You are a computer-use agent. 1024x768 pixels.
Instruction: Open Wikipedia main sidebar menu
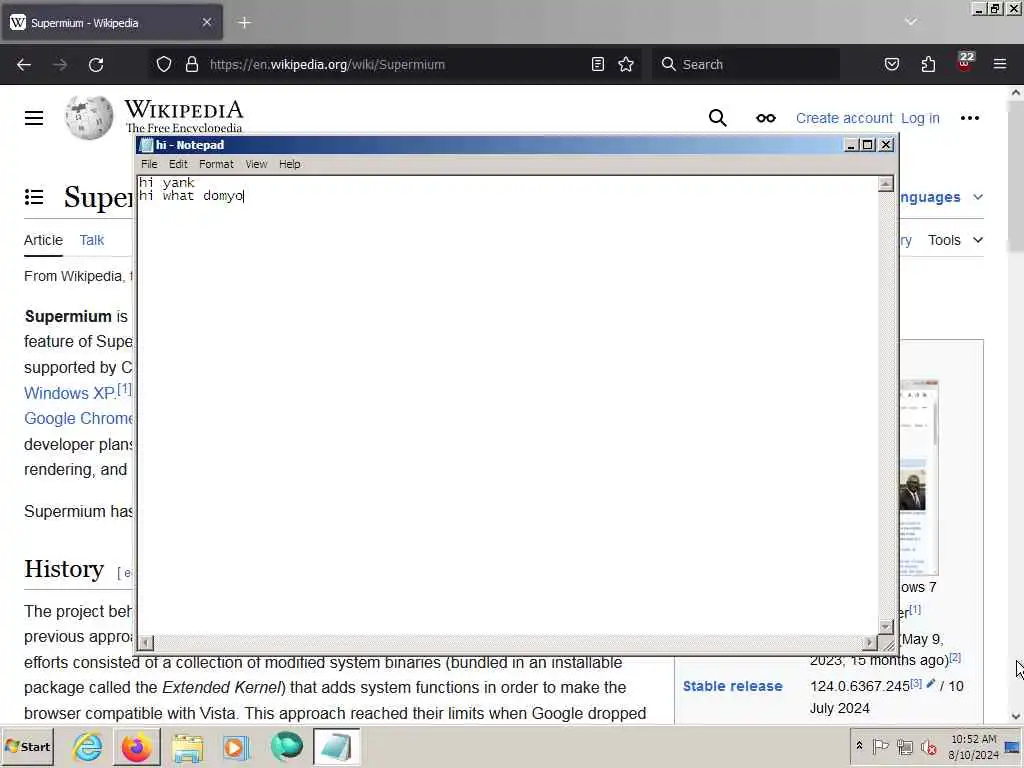34,118
